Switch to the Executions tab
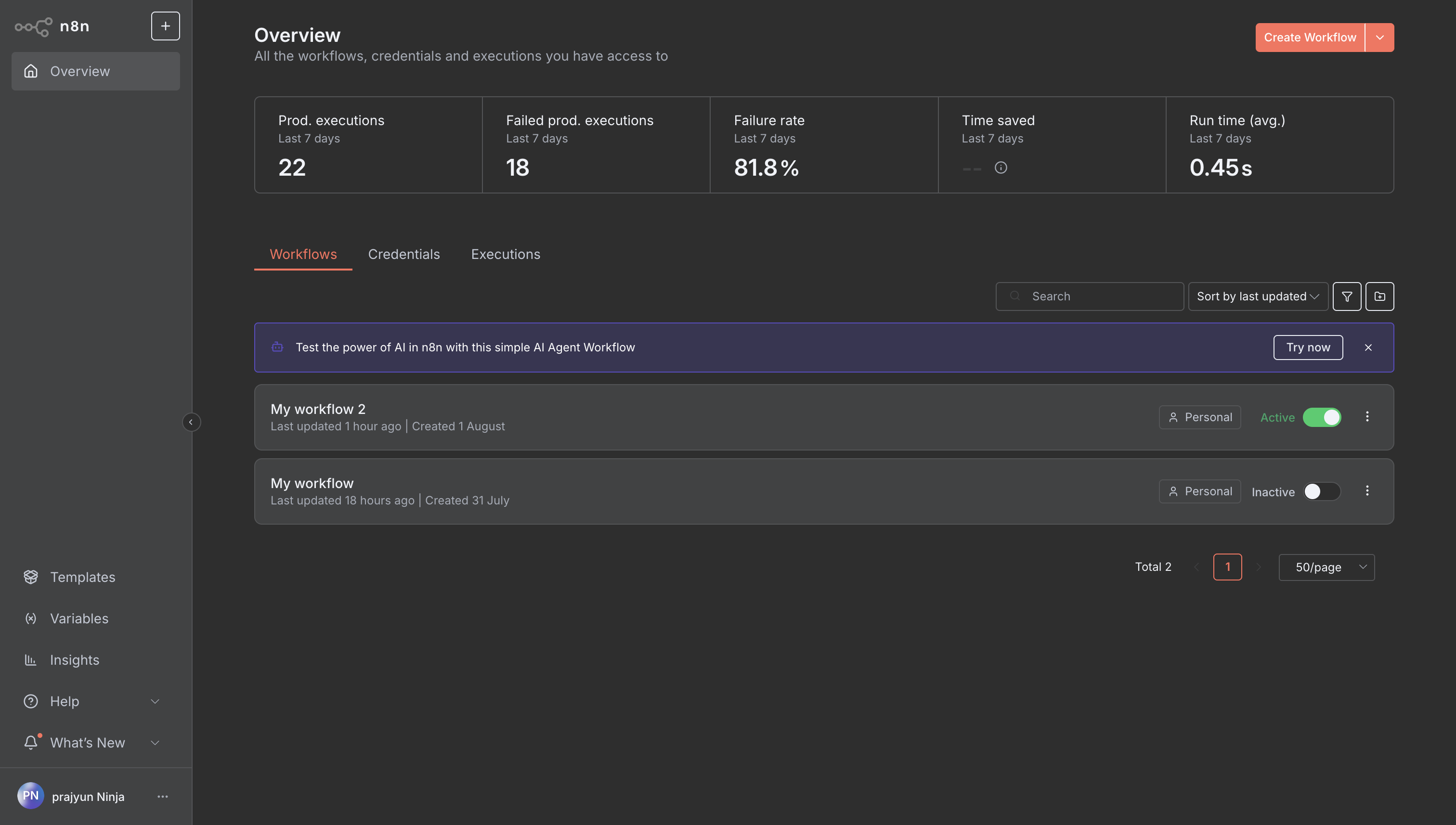This screenshot has width=1456, height=825. (506, 254)
